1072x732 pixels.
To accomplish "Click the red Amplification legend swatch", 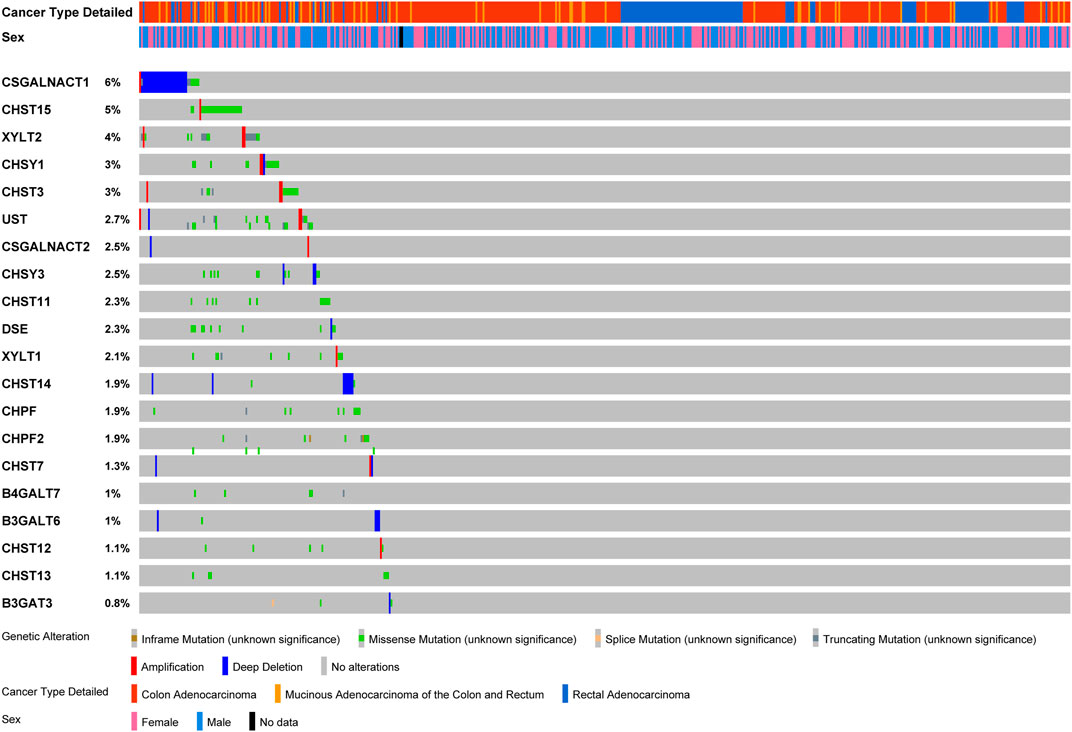I will (x=134, y=666).
